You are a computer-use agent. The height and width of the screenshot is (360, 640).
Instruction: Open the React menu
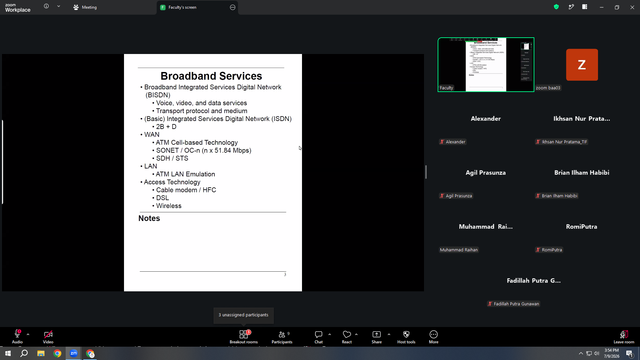[x=347, y=337]
